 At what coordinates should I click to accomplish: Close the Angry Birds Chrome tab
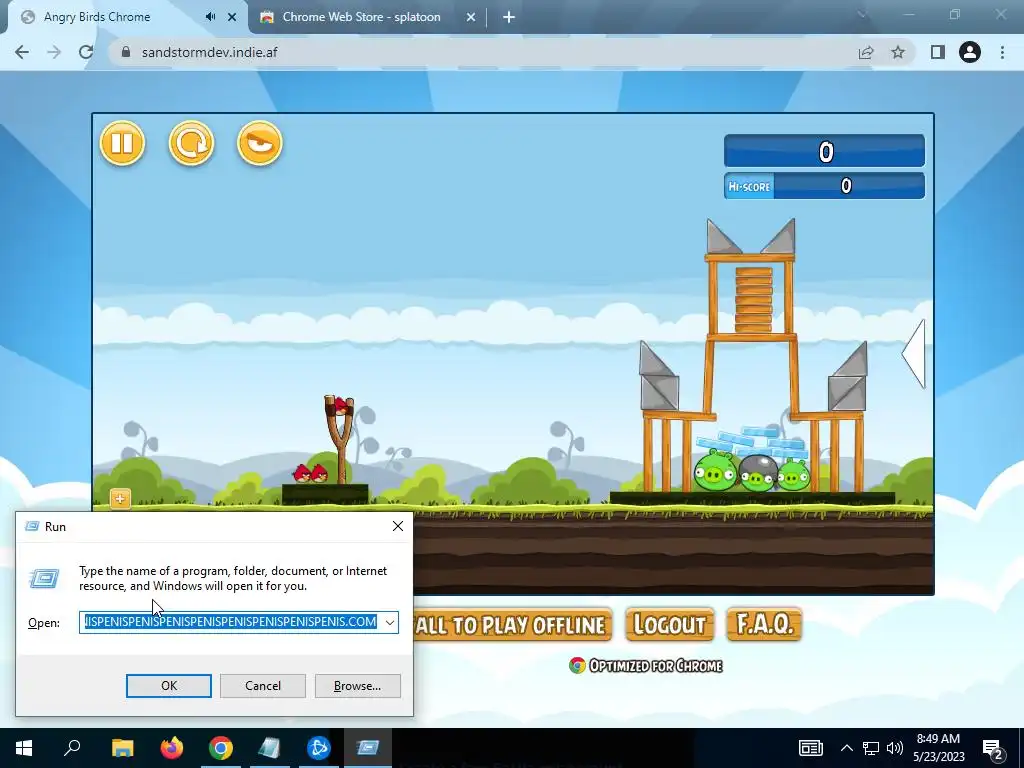click(x=232, y=17)
